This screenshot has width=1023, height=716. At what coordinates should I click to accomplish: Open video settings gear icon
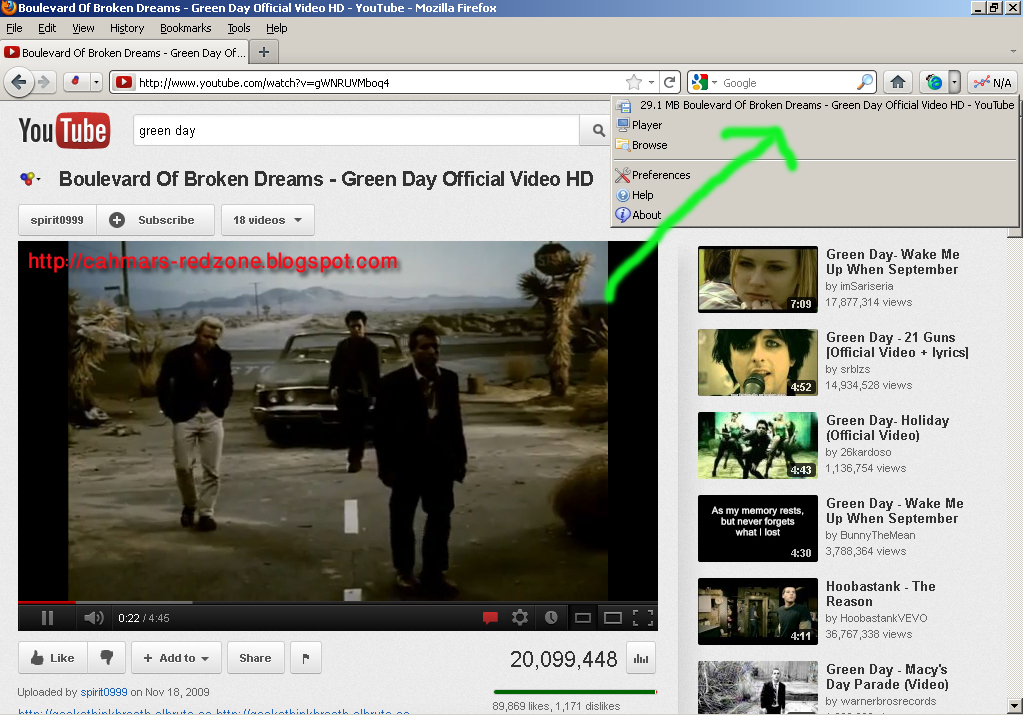[x=520, y=617]
